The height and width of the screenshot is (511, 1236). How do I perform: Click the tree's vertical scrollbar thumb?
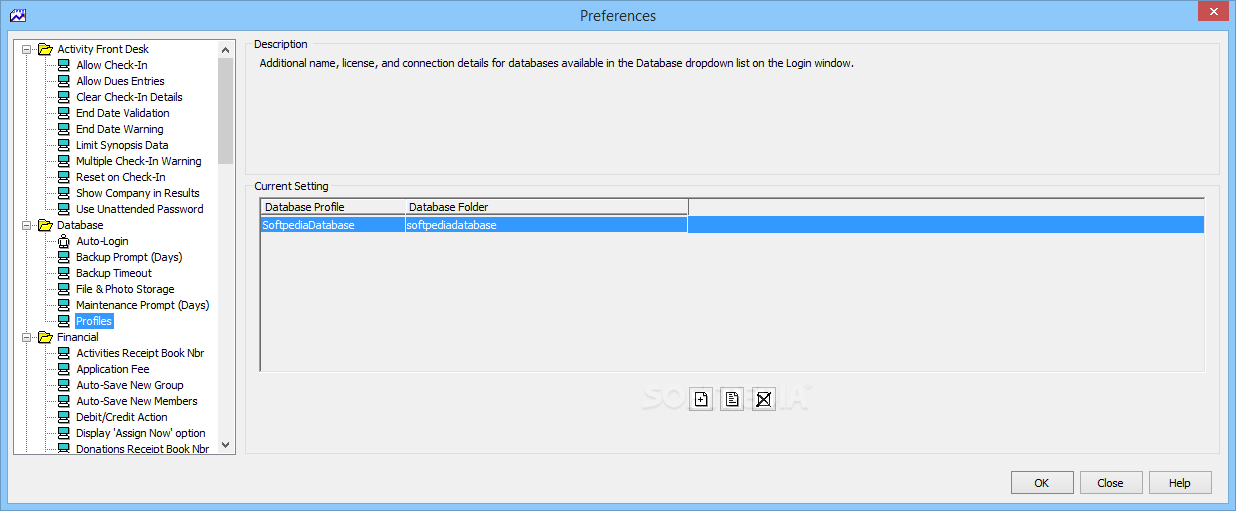[x=226, y=111]
